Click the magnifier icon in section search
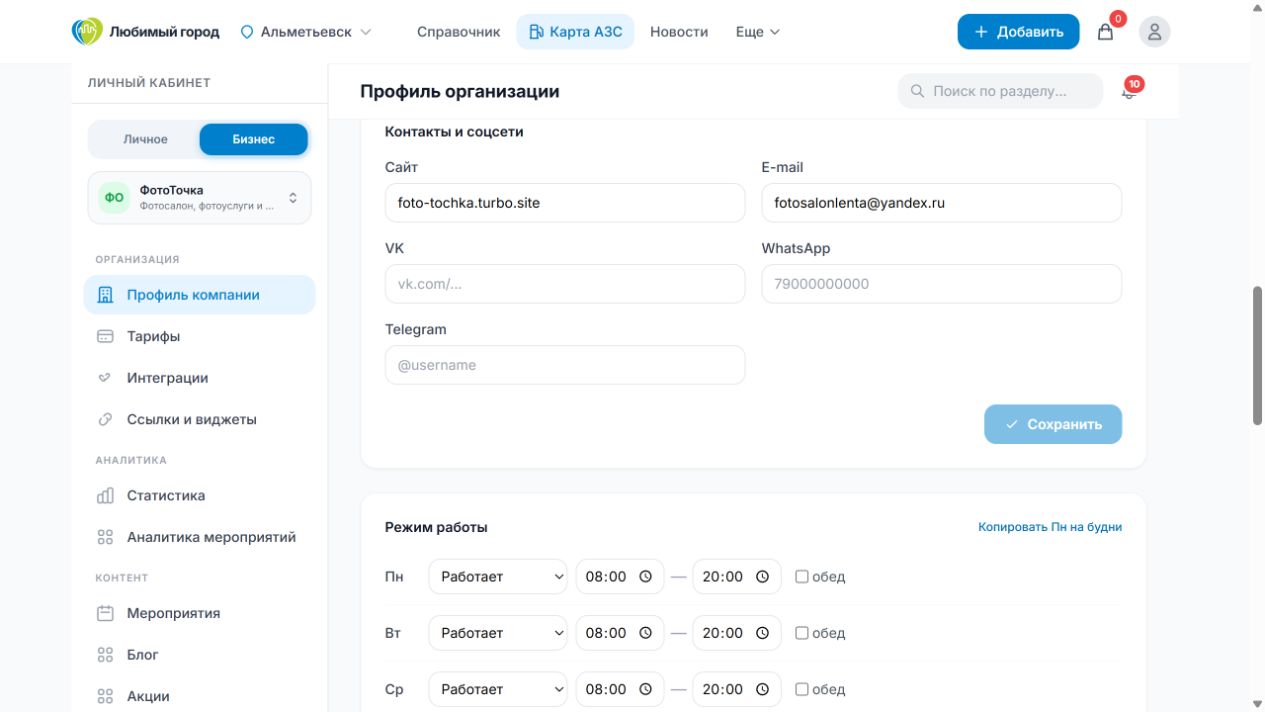 pyautogui.click(x=917, y=91)
